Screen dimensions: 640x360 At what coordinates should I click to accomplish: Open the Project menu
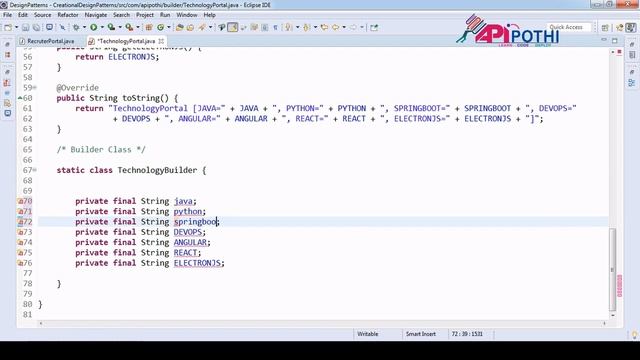click(145, 15)
